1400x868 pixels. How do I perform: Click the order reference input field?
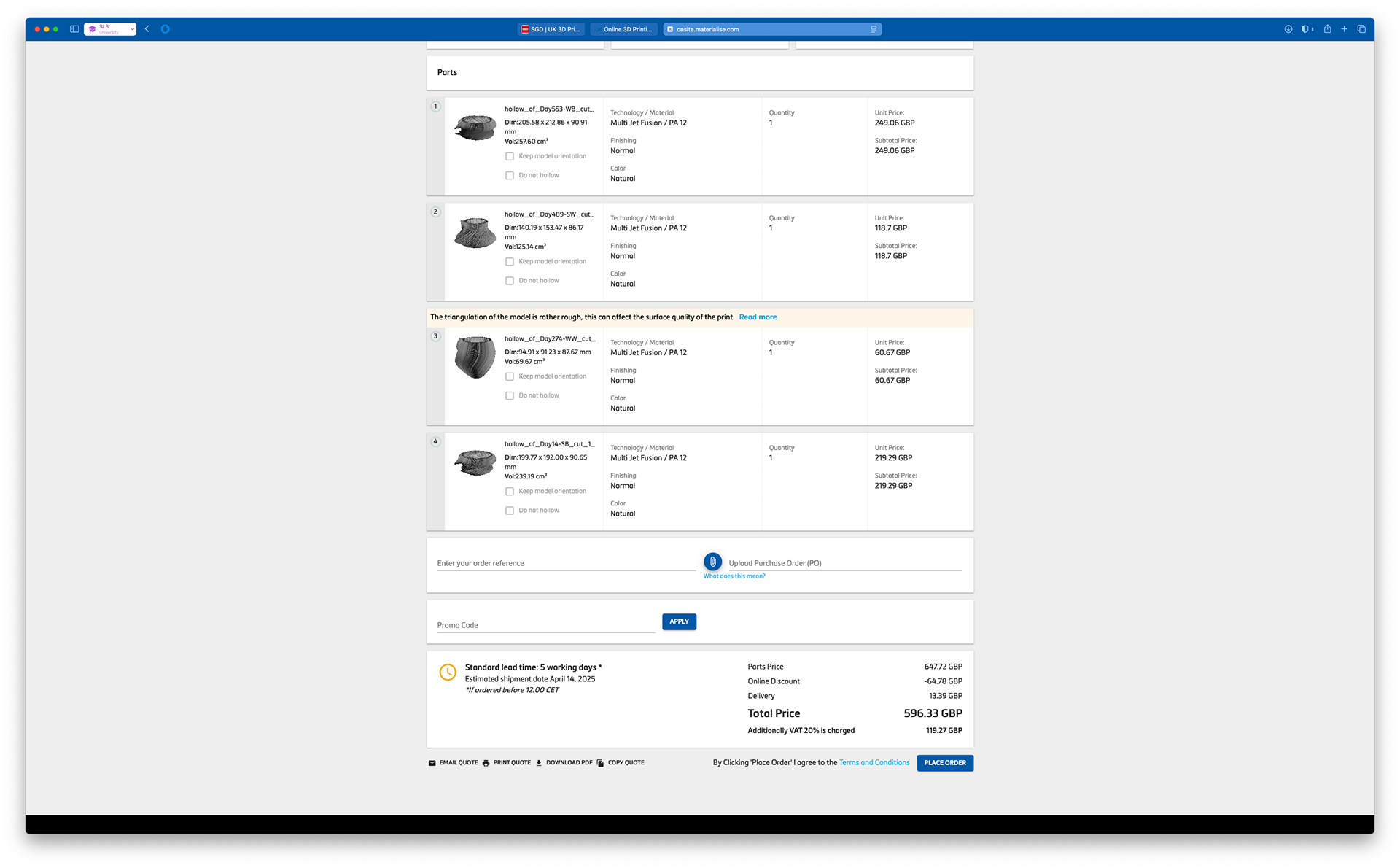pos(565,563)
